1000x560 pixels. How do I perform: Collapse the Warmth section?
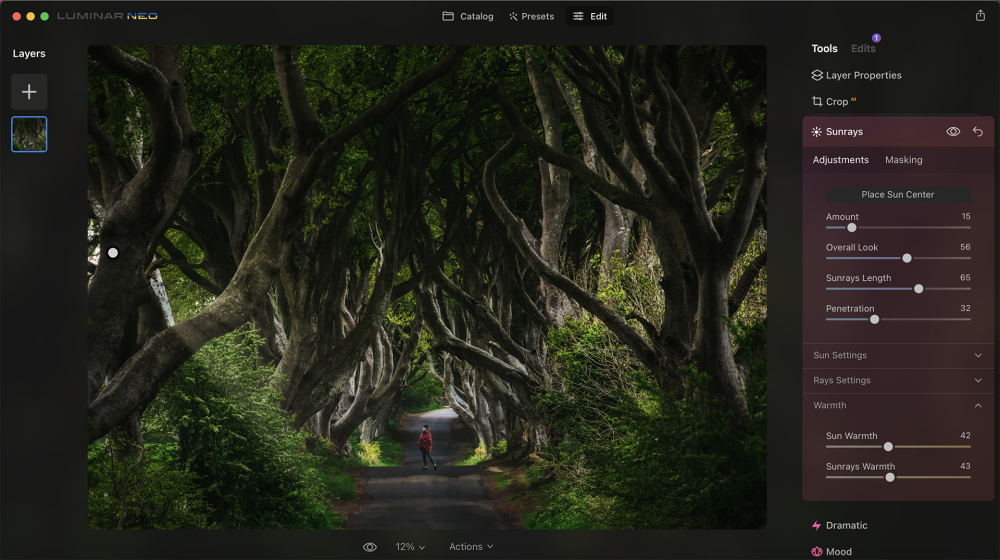897,405
